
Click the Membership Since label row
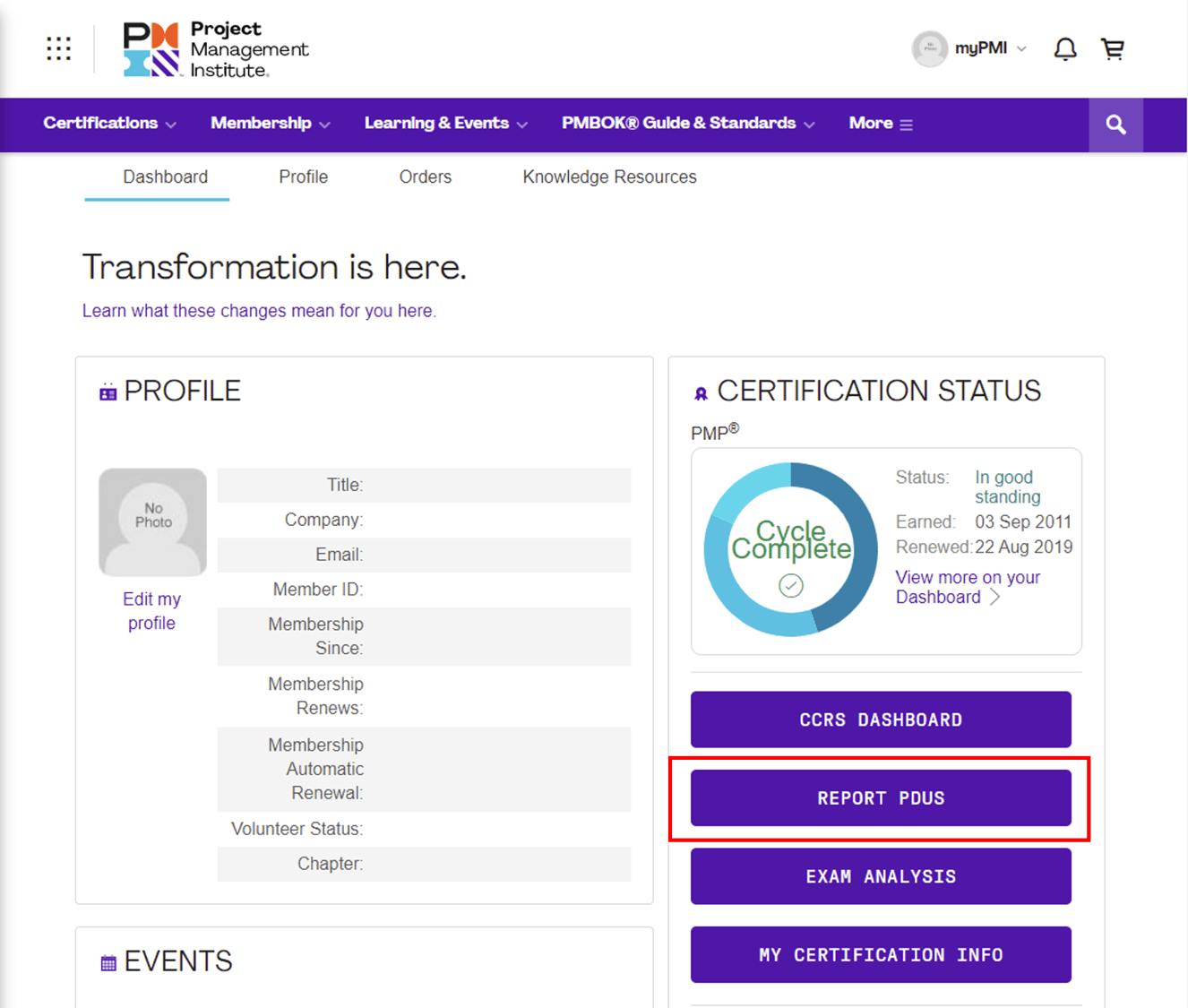point(424,636)
